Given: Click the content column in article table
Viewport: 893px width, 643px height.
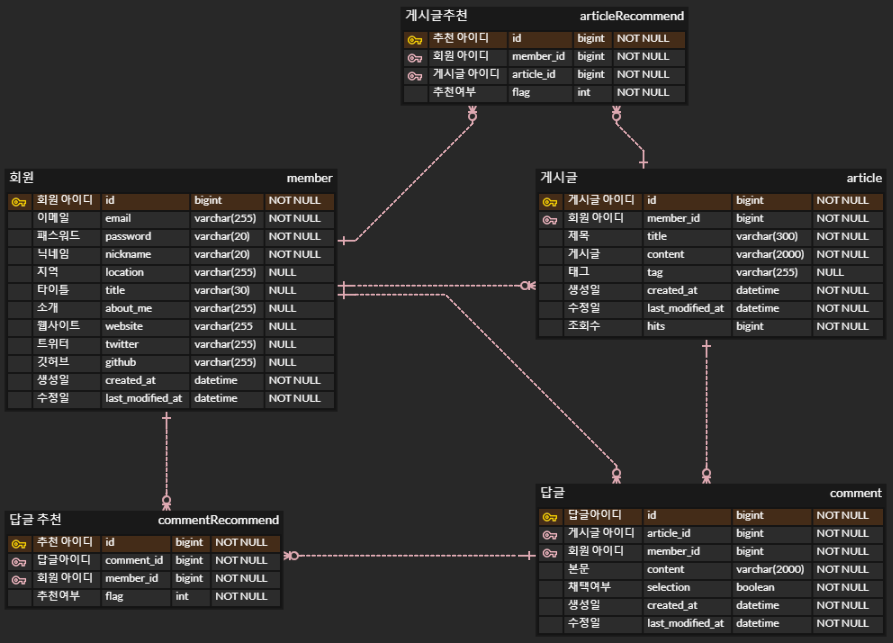Looking at the screenshot, I should [665, 254].
